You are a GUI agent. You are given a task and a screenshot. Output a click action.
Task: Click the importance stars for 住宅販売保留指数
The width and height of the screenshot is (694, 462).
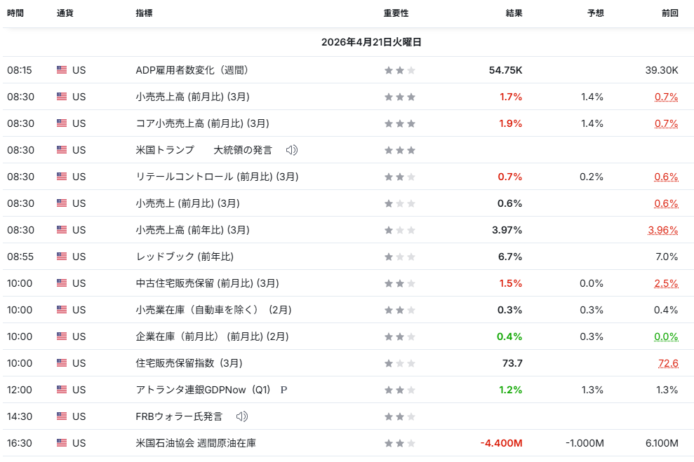click(x=400, y=363)
